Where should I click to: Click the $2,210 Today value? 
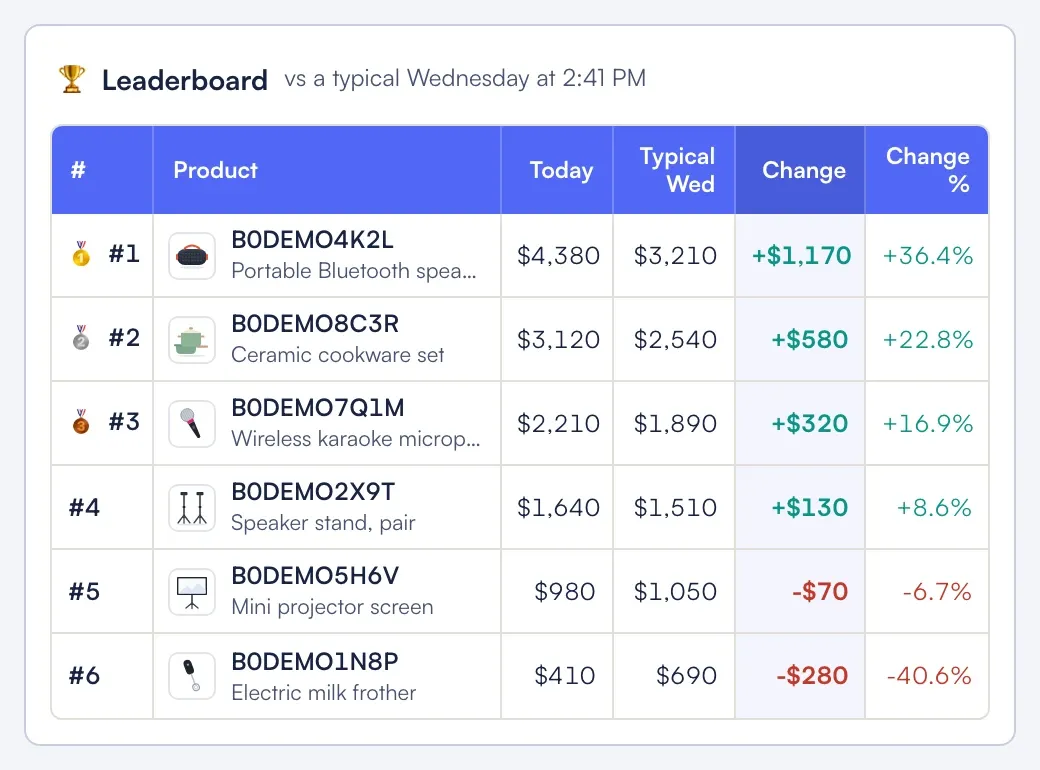[x=558, y=424]
